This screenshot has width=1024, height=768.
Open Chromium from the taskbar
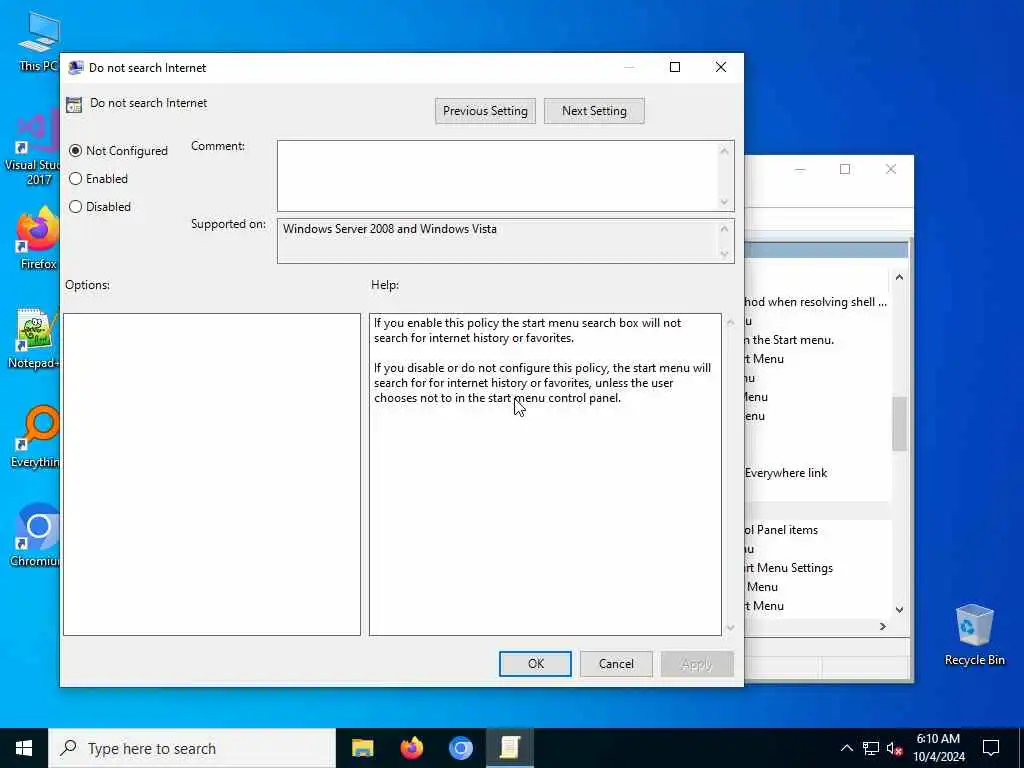460,748
